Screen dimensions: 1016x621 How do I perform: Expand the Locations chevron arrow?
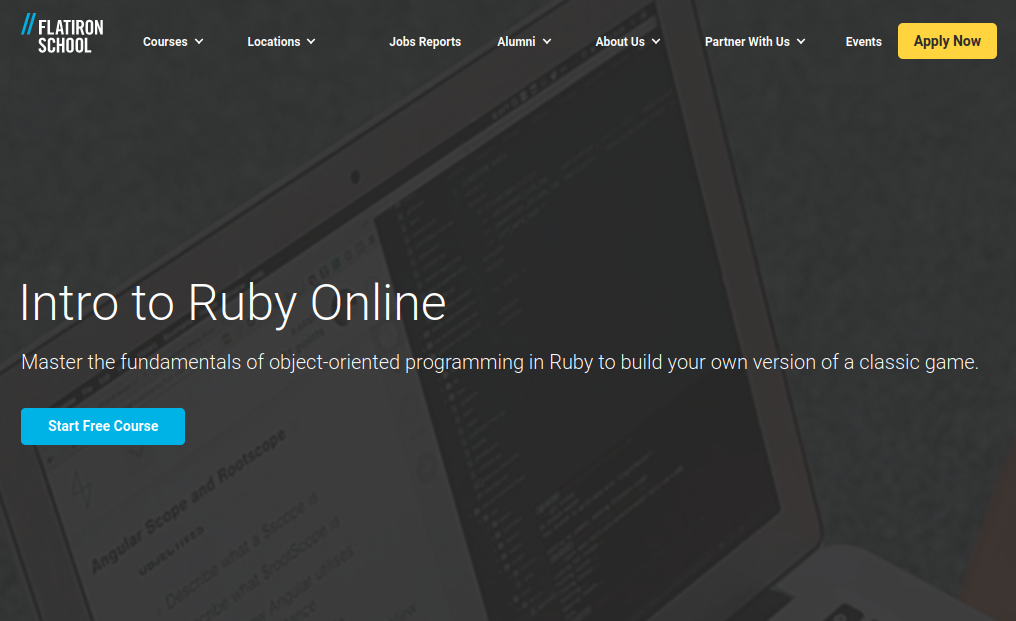[x=311, y=41]
